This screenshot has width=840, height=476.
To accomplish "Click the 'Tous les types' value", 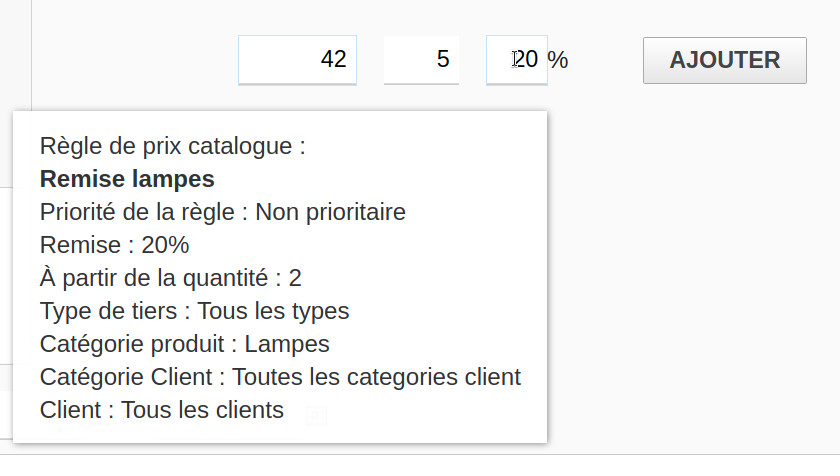I will (x=281, y=311).
